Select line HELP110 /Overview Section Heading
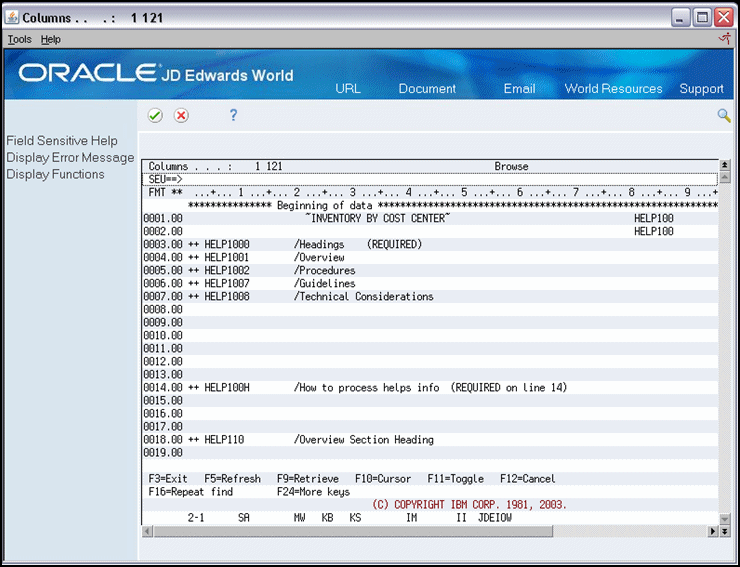This screenshot has height=567, width=740. (x=429, y=440)
